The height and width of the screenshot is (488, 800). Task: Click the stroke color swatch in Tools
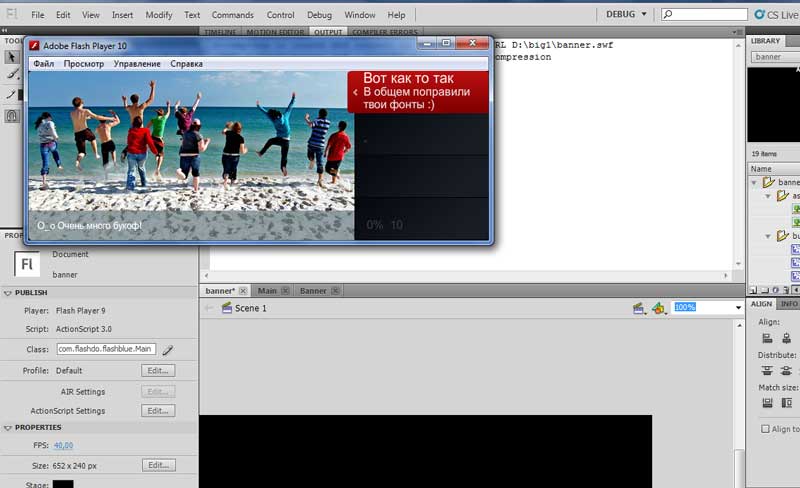[20, 95]
